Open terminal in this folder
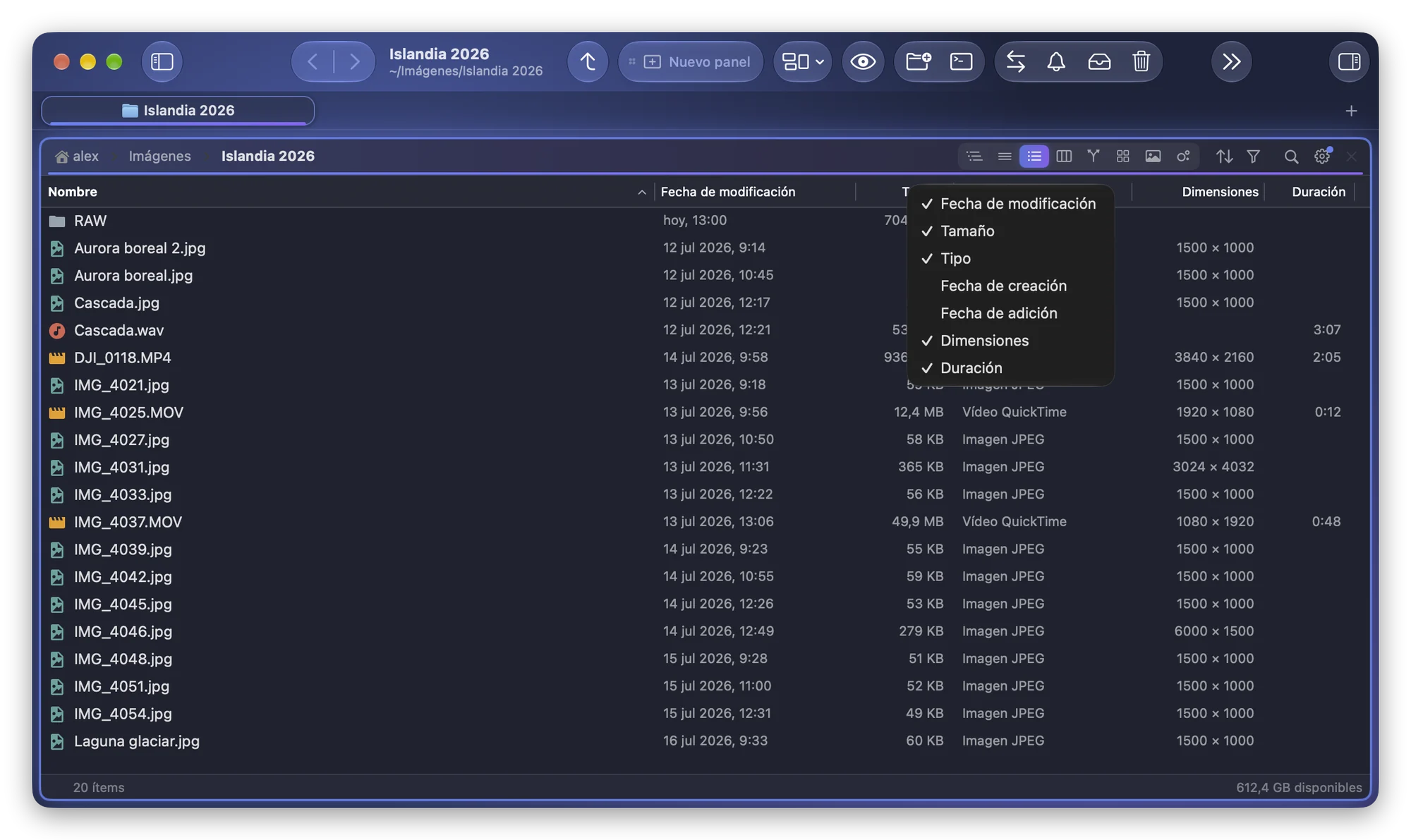This screenshot has width=1411, height=840. coord(961,61)
